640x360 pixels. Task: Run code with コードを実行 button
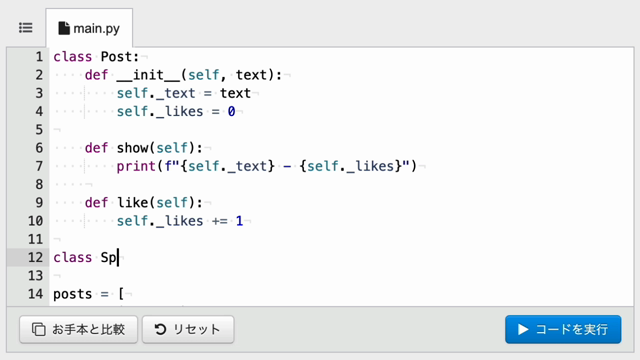[x=563, y=329]
